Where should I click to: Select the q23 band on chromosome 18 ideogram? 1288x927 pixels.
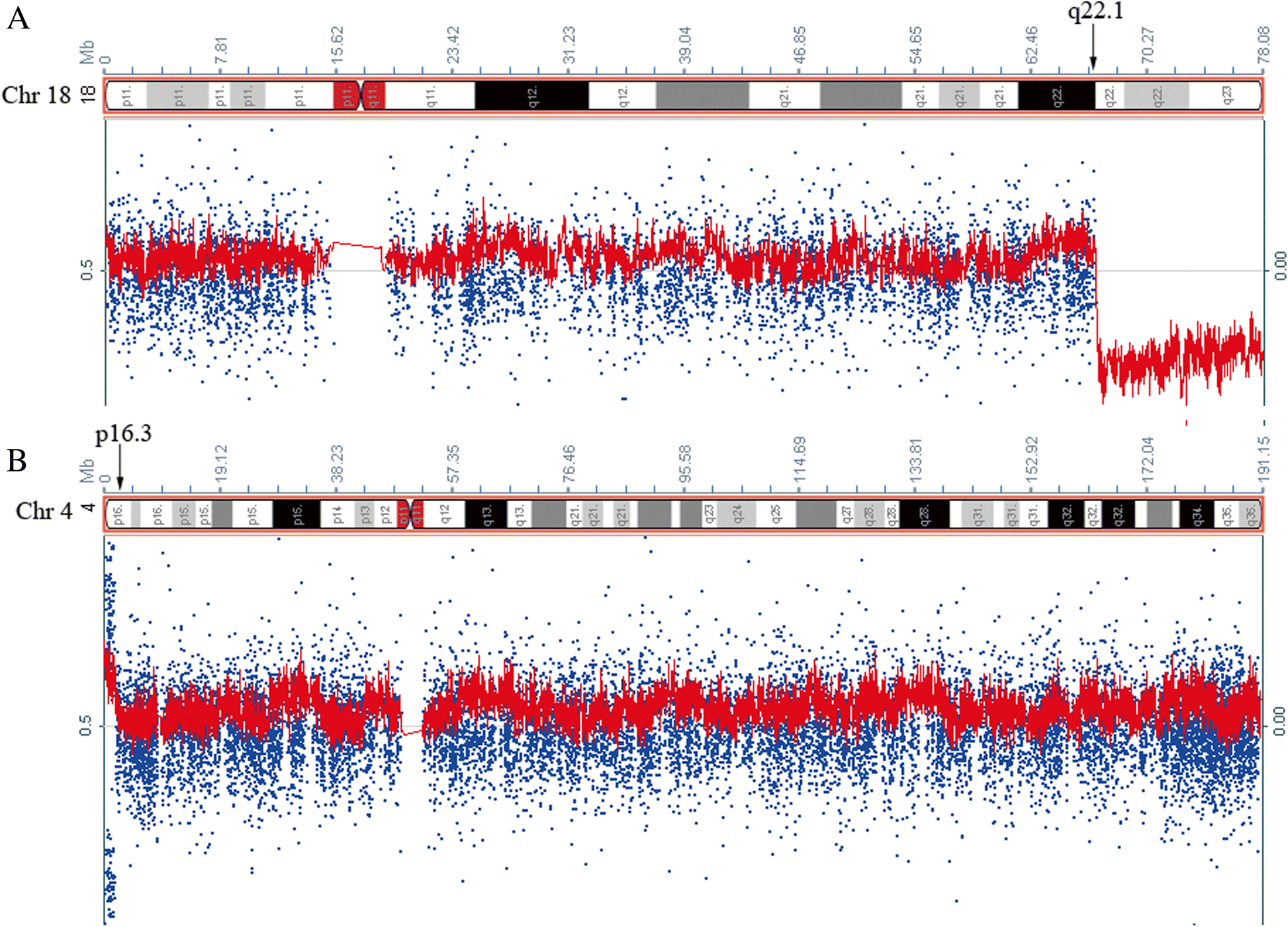(x=1224, y=95)
